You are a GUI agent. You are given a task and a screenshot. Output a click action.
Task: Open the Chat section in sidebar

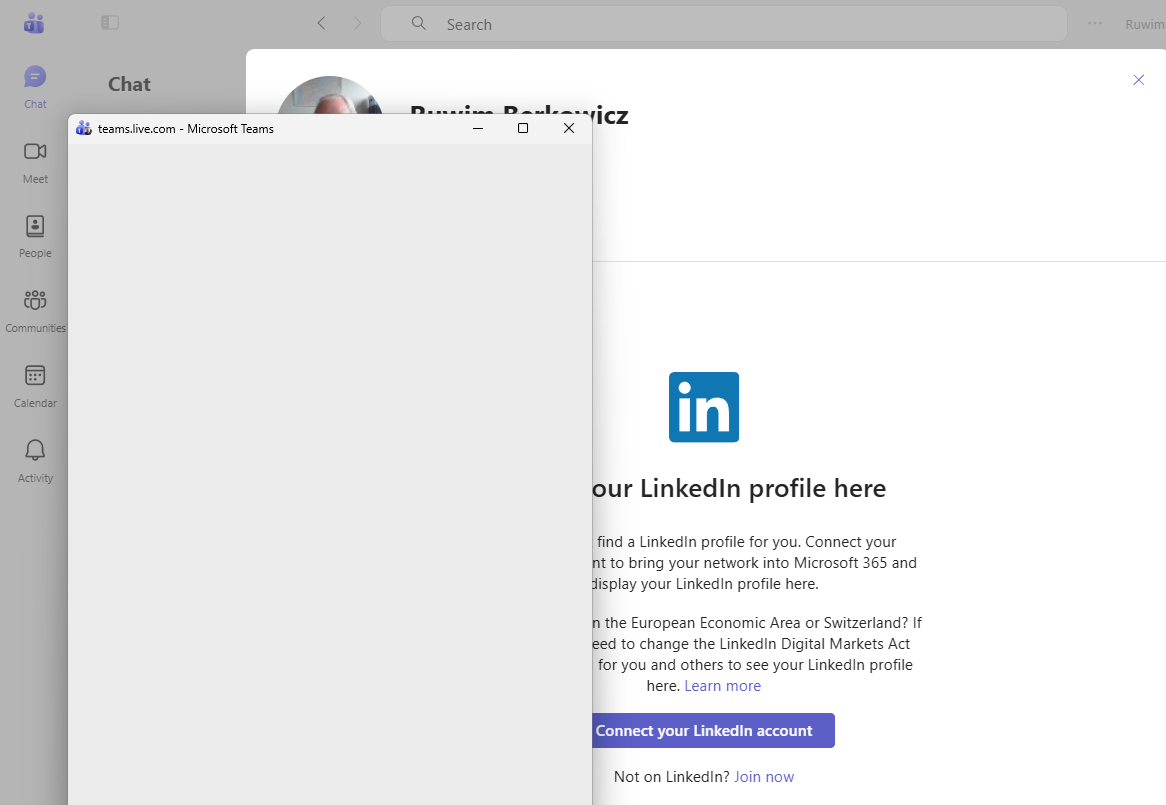click(35, 88)
